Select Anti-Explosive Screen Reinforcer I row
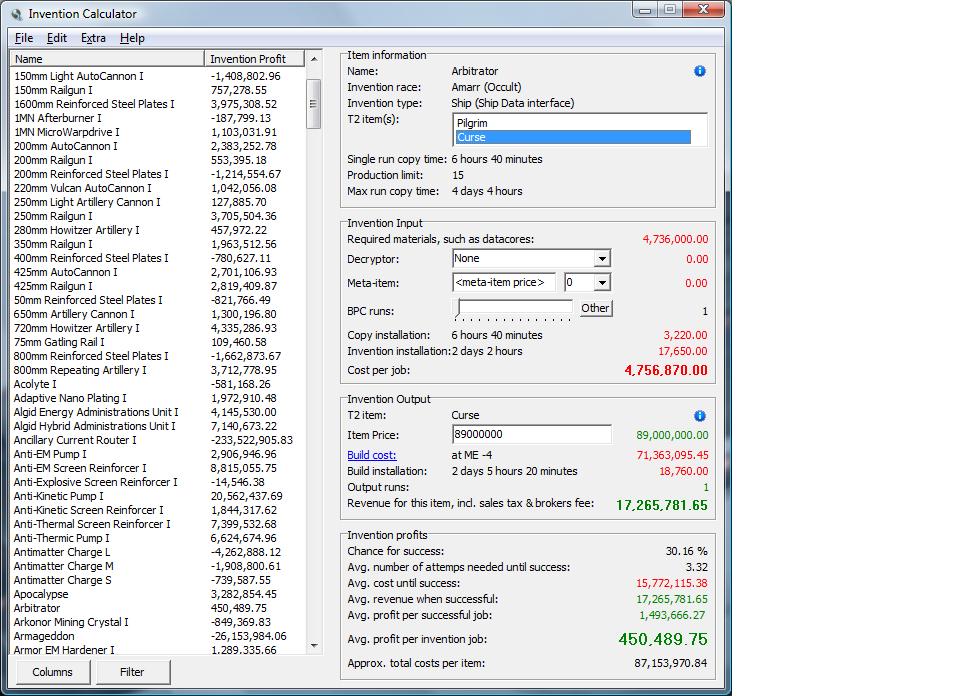The width and height of the screenshot is (960, 696). tap(158, 482)
